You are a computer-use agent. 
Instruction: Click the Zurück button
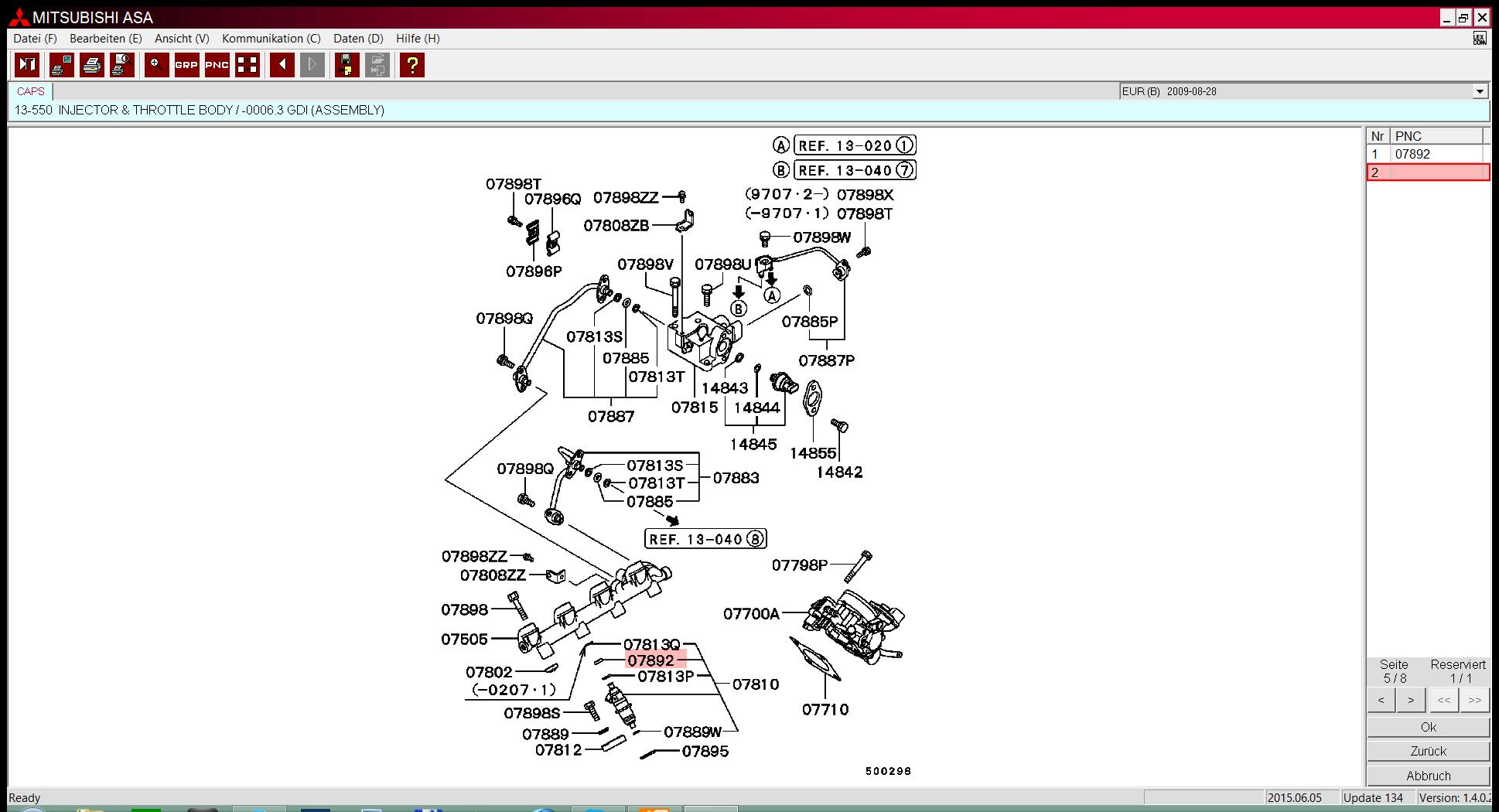click(x=1428, y=751)
